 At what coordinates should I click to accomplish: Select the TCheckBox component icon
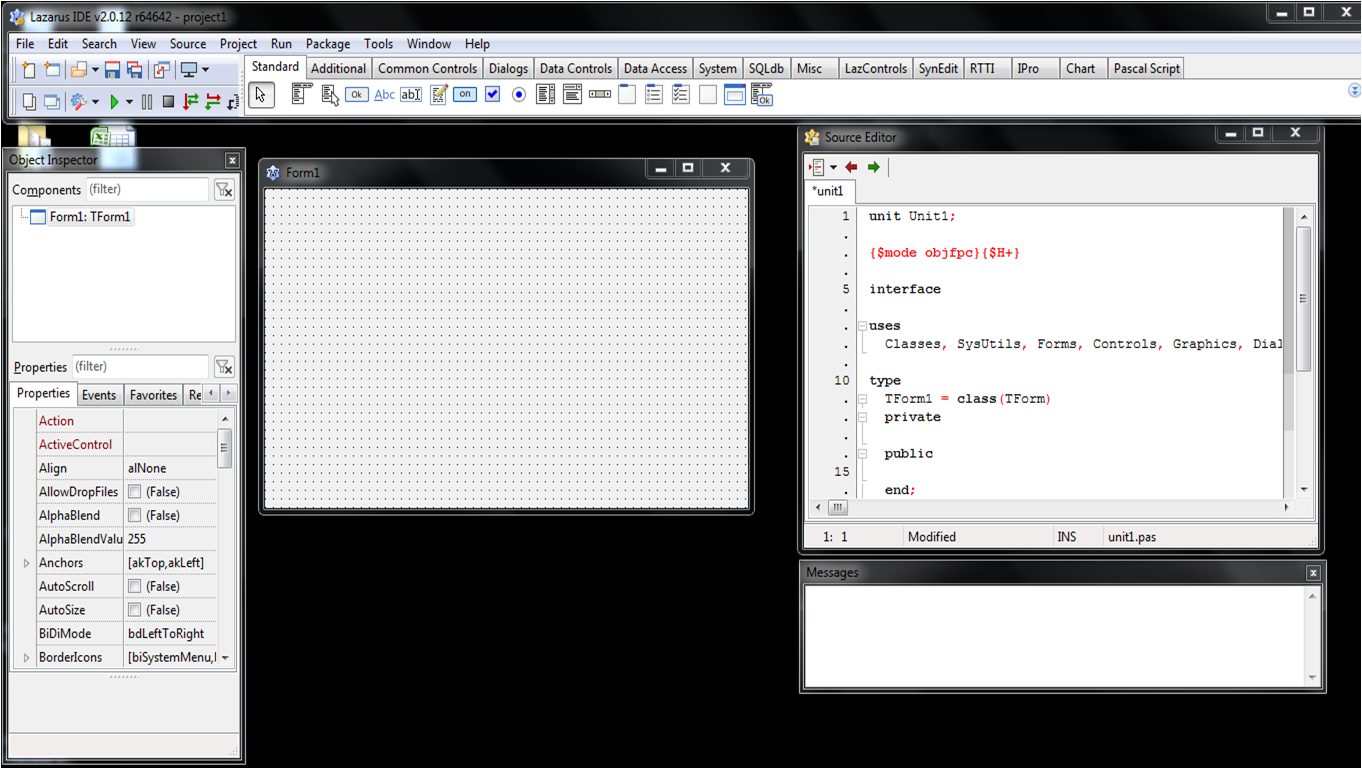492,95
